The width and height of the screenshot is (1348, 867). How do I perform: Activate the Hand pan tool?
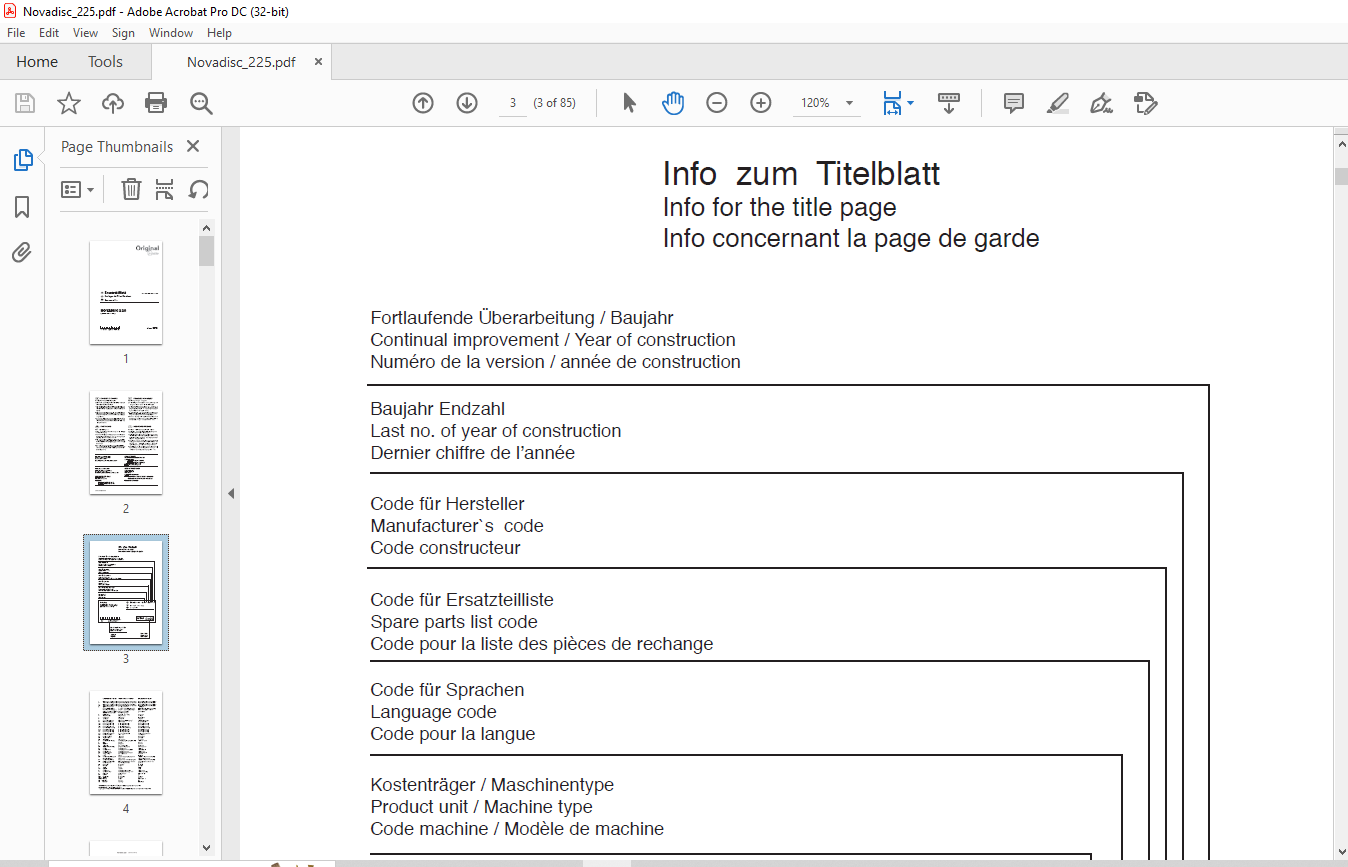click(x=673, y=103)
